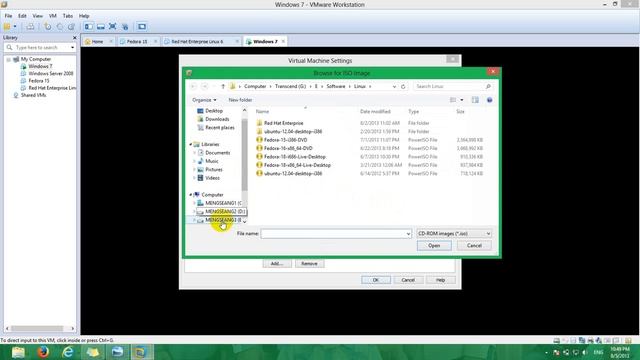The width and height of the screenshot is (640, 360).
Task: Open the Edit menu
Action: click(x=22, y=16)
